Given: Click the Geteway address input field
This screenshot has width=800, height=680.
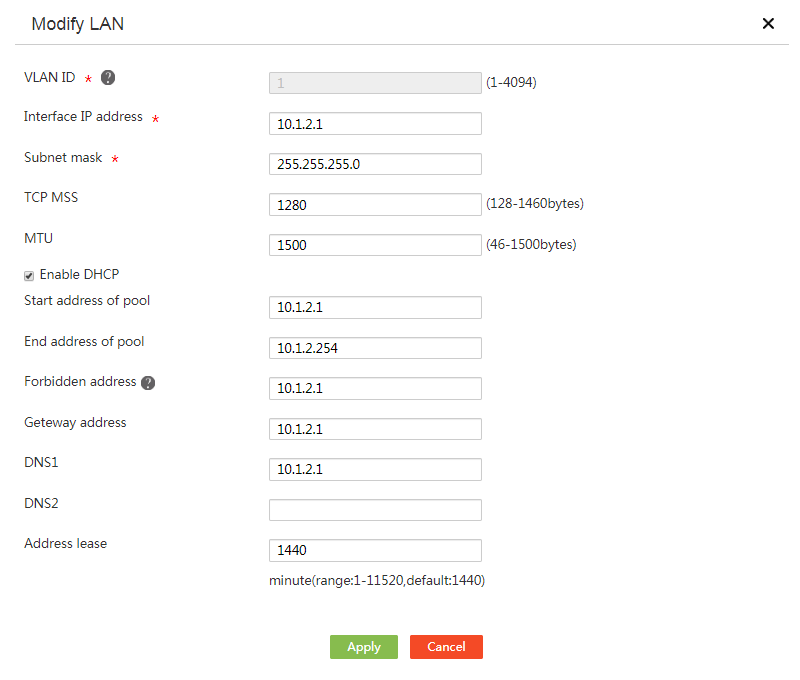Looking at the screenshot, I should (375, 429).
